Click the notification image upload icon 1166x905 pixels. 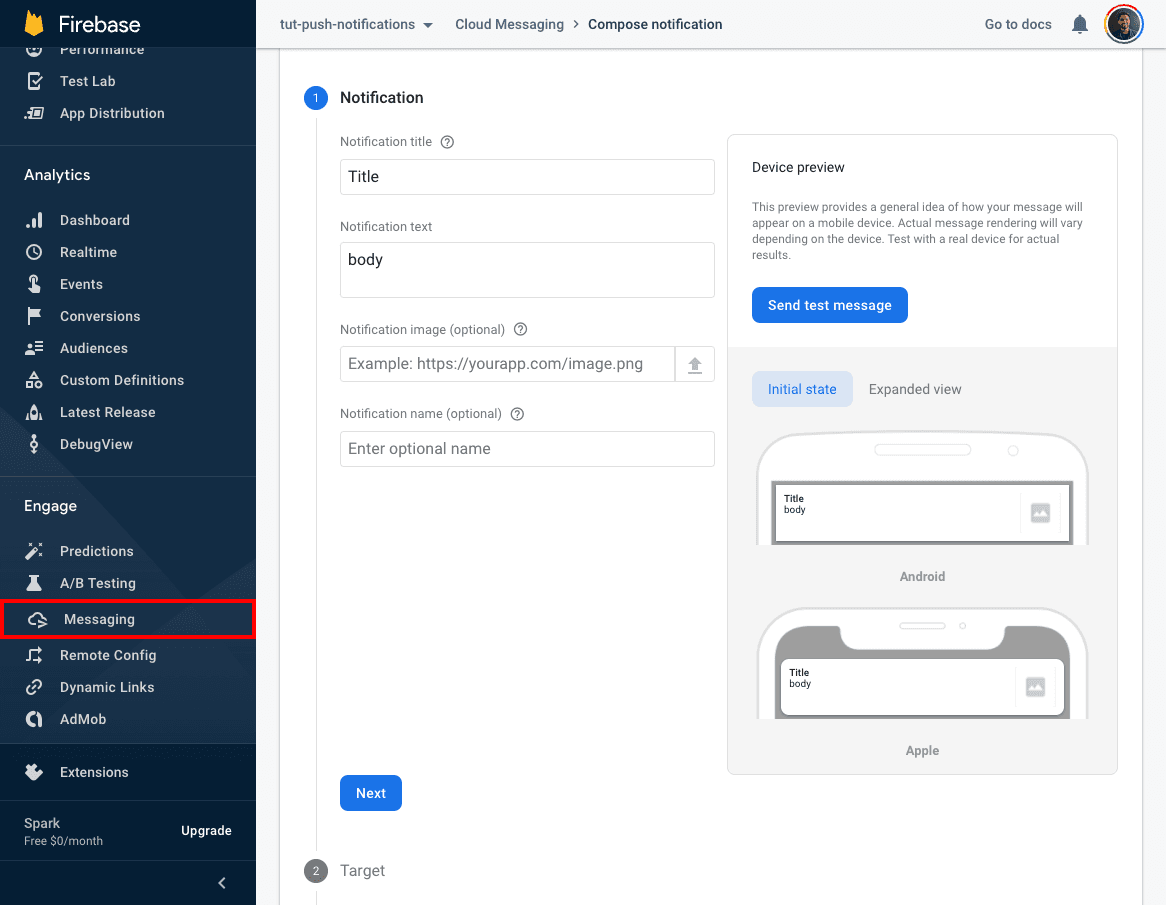(x=695, y=364)
